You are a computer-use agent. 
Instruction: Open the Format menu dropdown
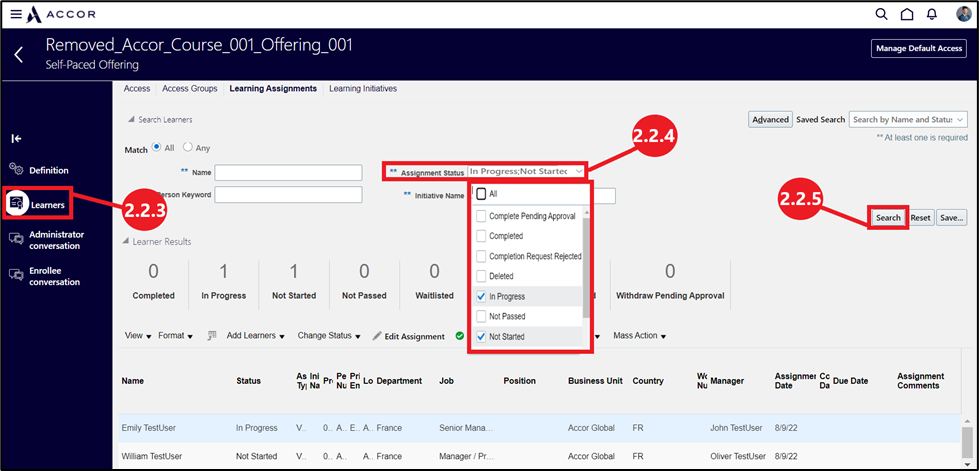[x=175, y=335]
